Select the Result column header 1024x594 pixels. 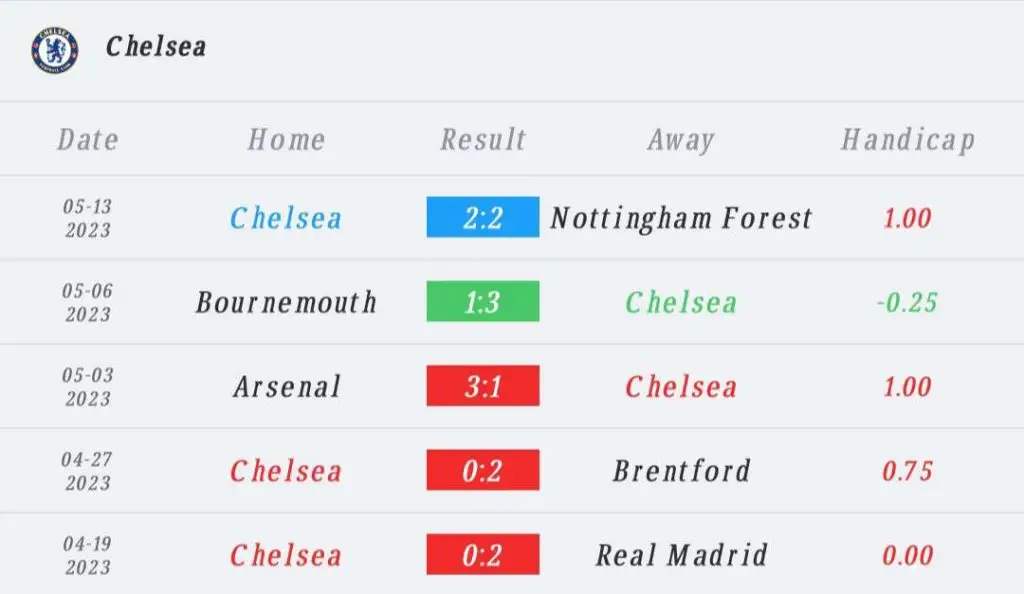tap(483, 140)
